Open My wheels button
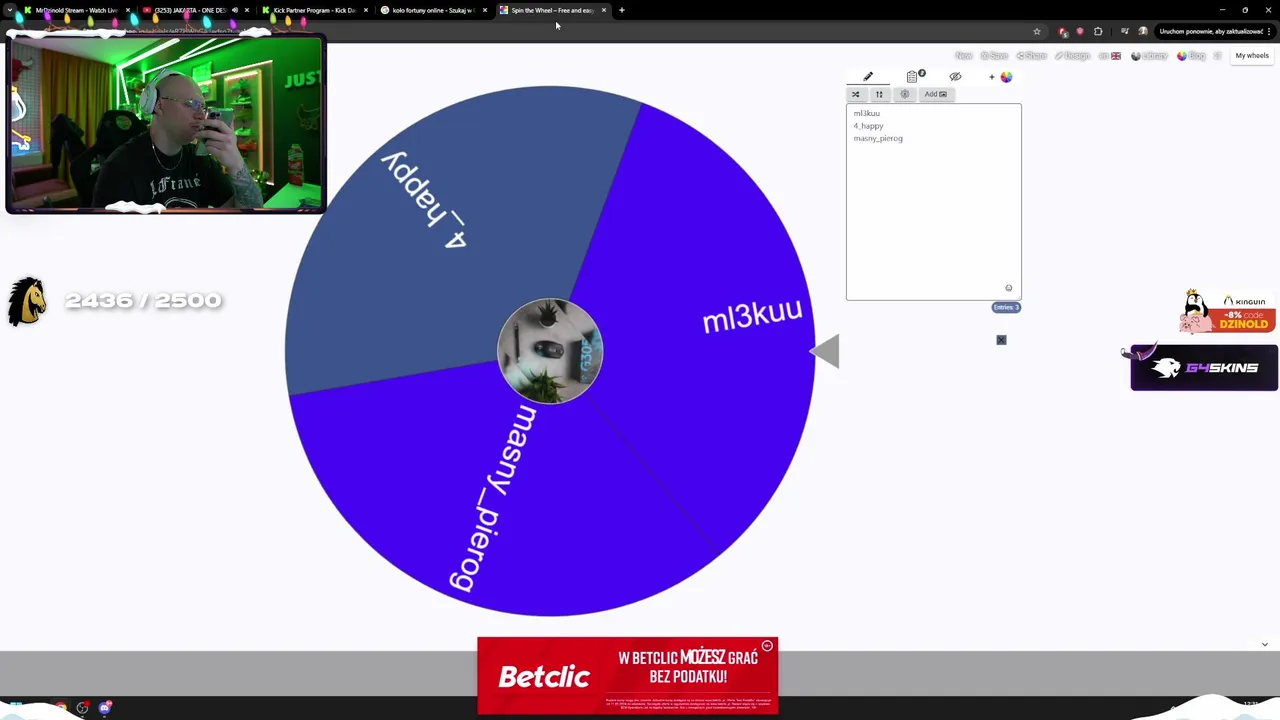The image size is (1280, 720). (1252, 56)
